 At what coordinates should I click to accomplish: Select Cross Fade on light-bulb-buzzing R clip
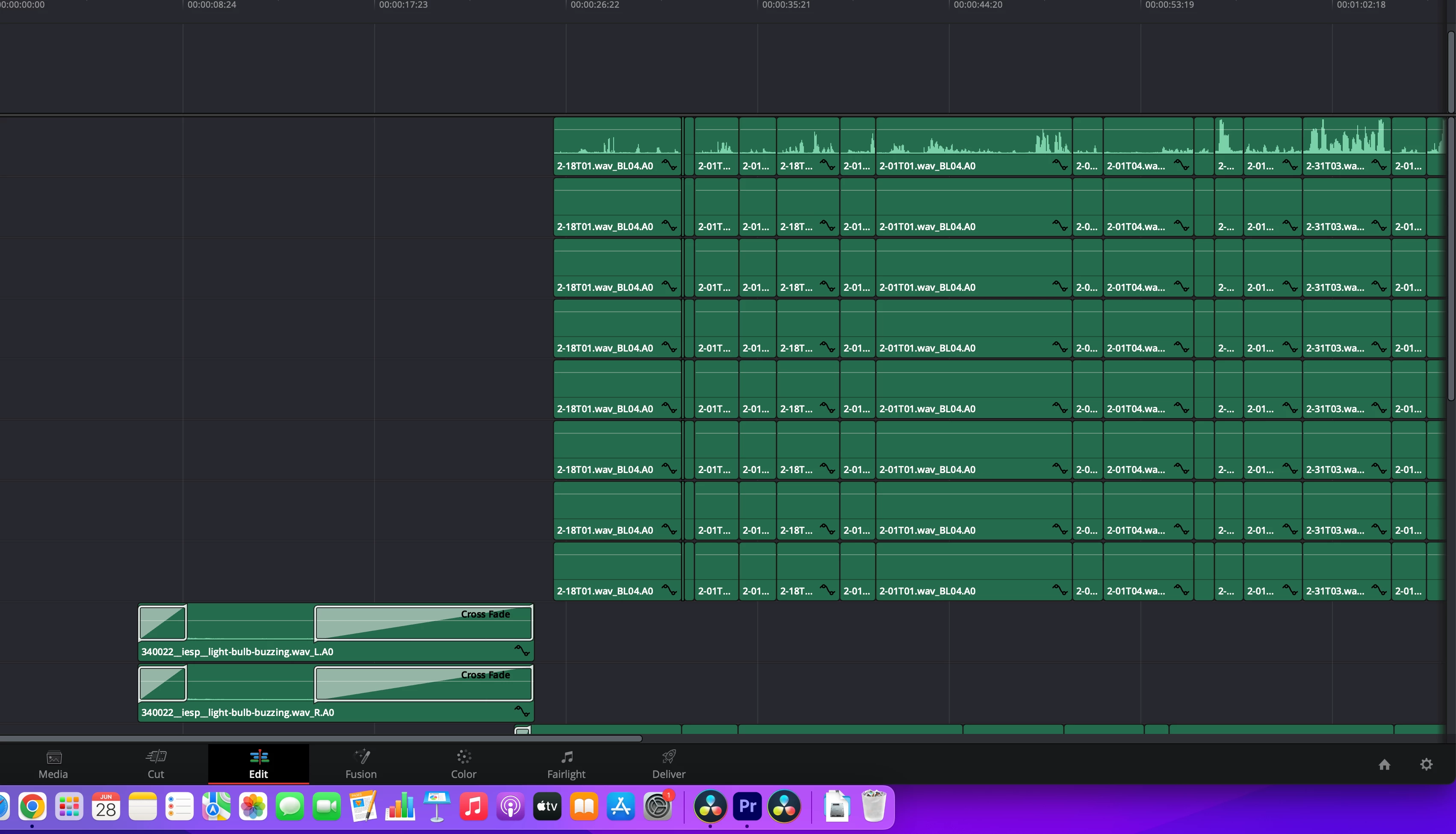tap(424, 683)
